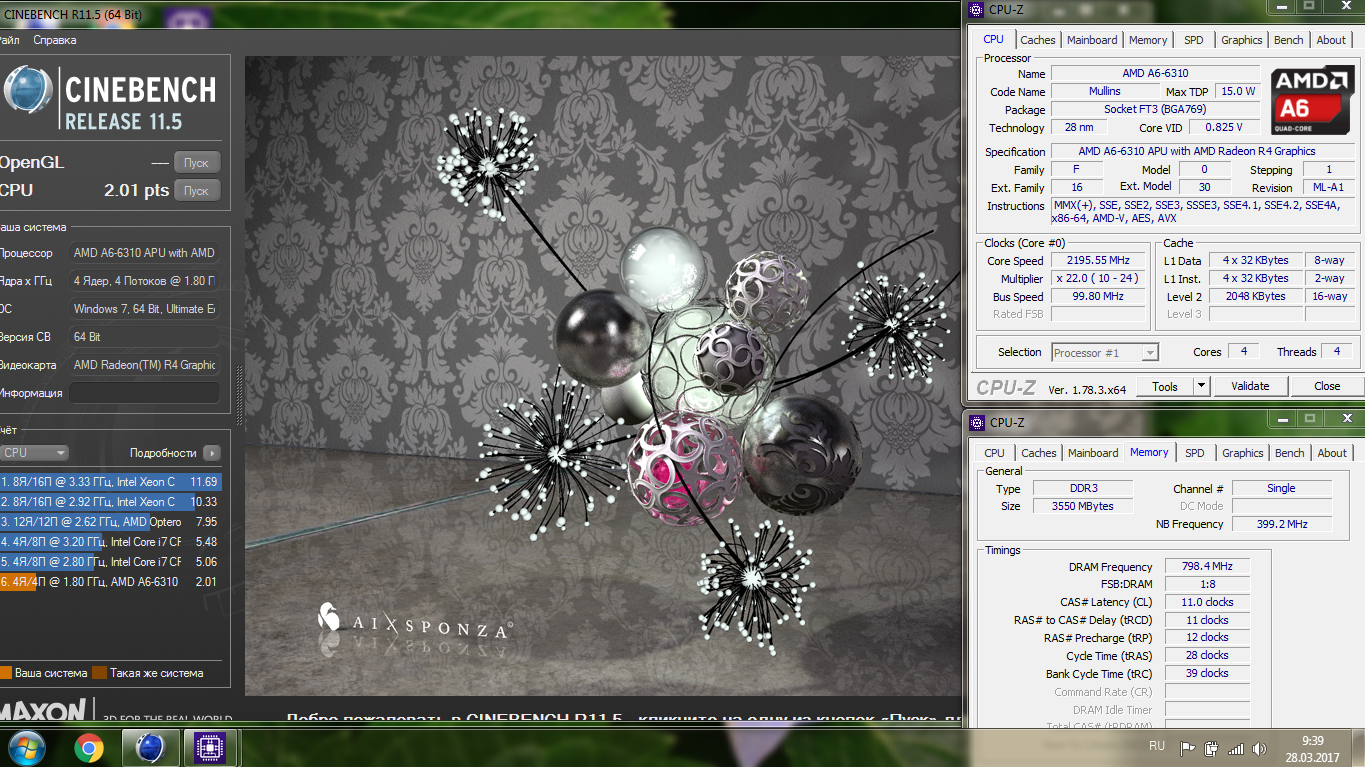Select Graphics tab in lower CPU-Z window

[x=1243, y=453]
